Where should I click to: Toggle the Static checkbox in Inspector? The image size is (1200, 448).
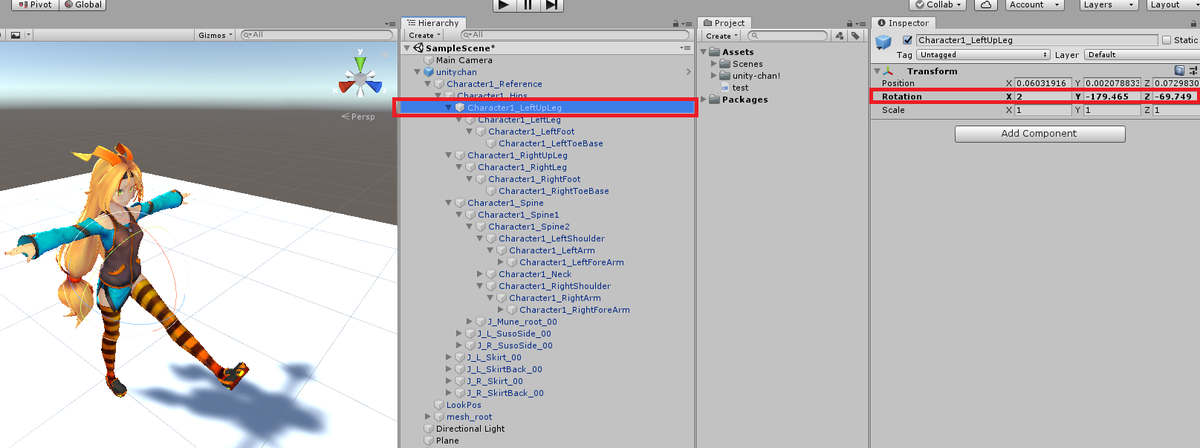pos(1167,40)
